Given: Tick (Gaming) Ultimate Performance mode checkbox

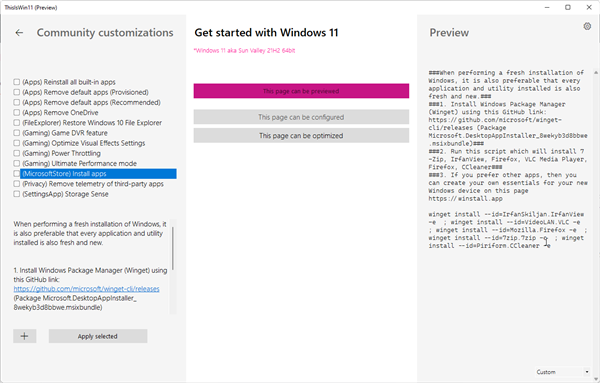Looking at the screenshot, I should 16,163.
